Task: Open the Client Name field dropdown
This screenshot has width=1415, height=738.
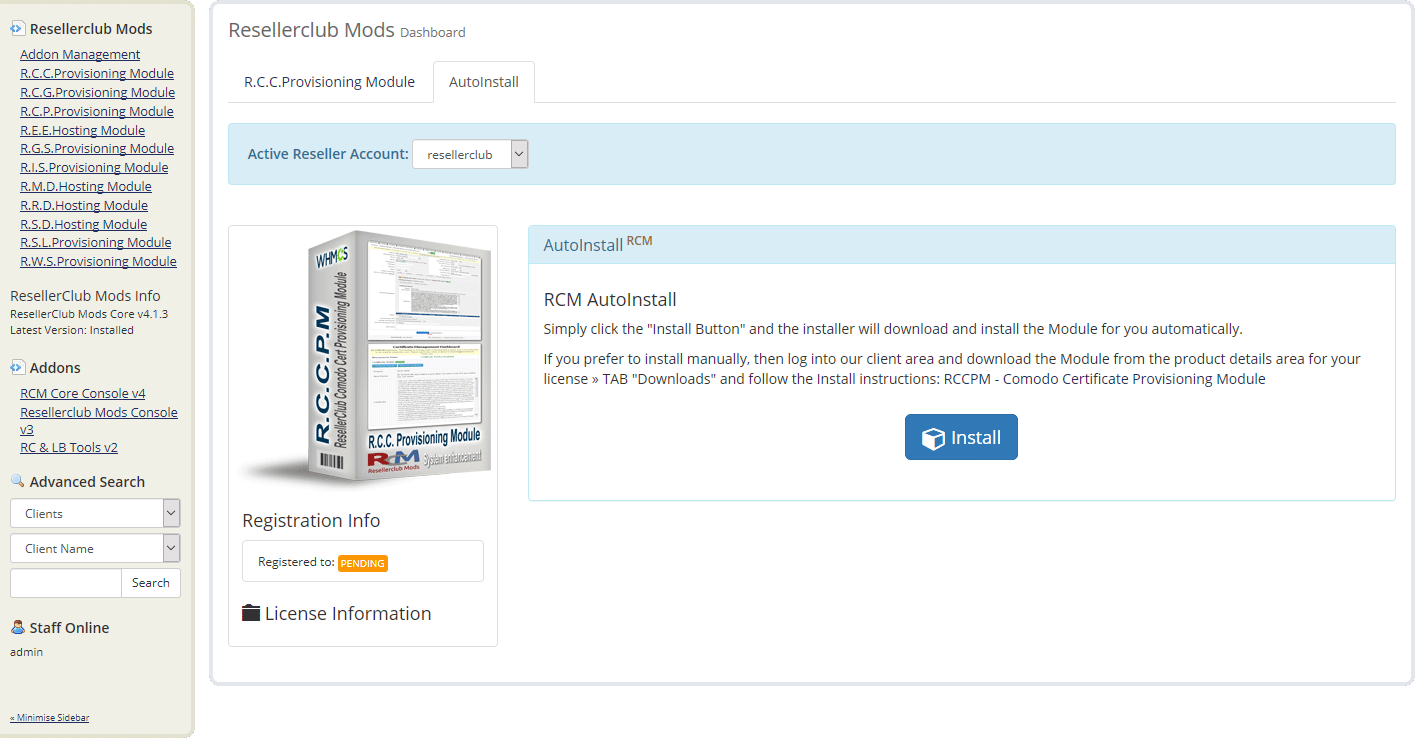Action: [95, 548]
